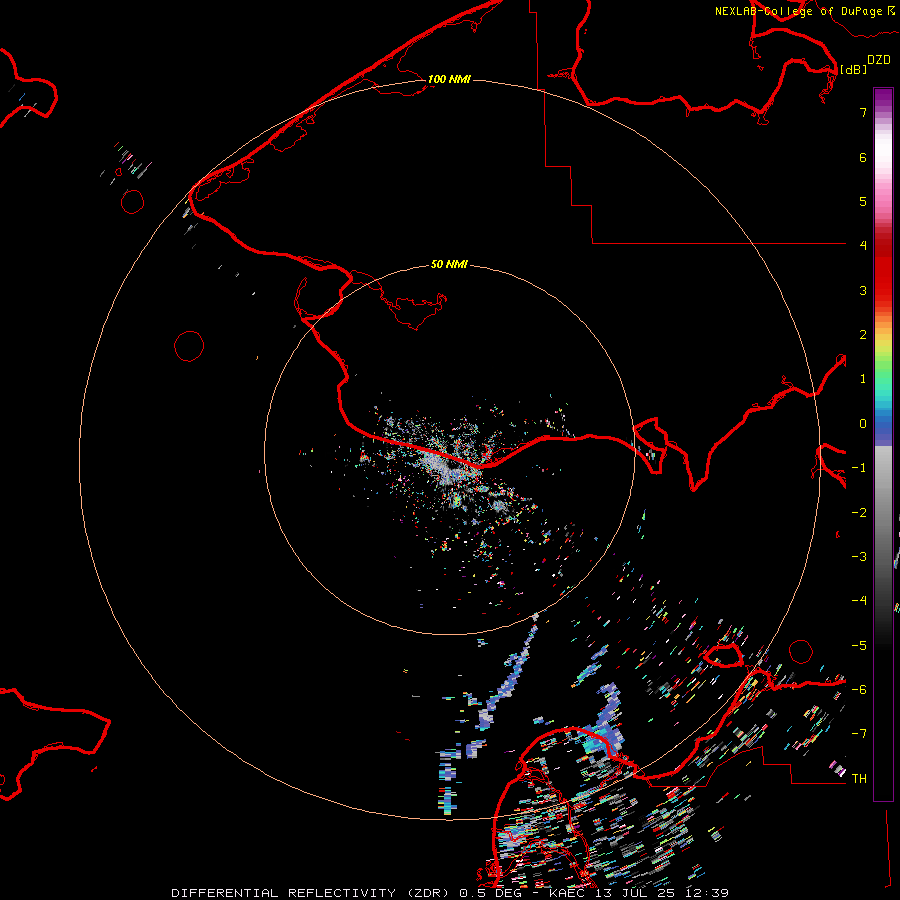Click the [dB] units label

tap(853, 69)
